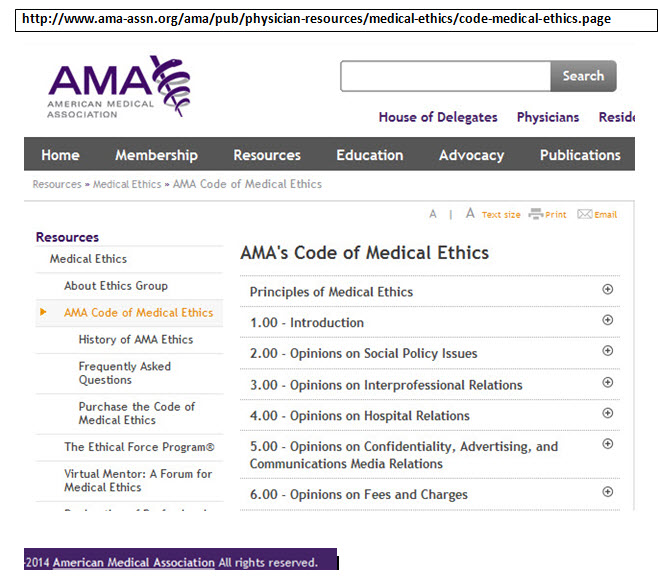Open Frequently Asked Questions sidebar link

tap(125, 373)
